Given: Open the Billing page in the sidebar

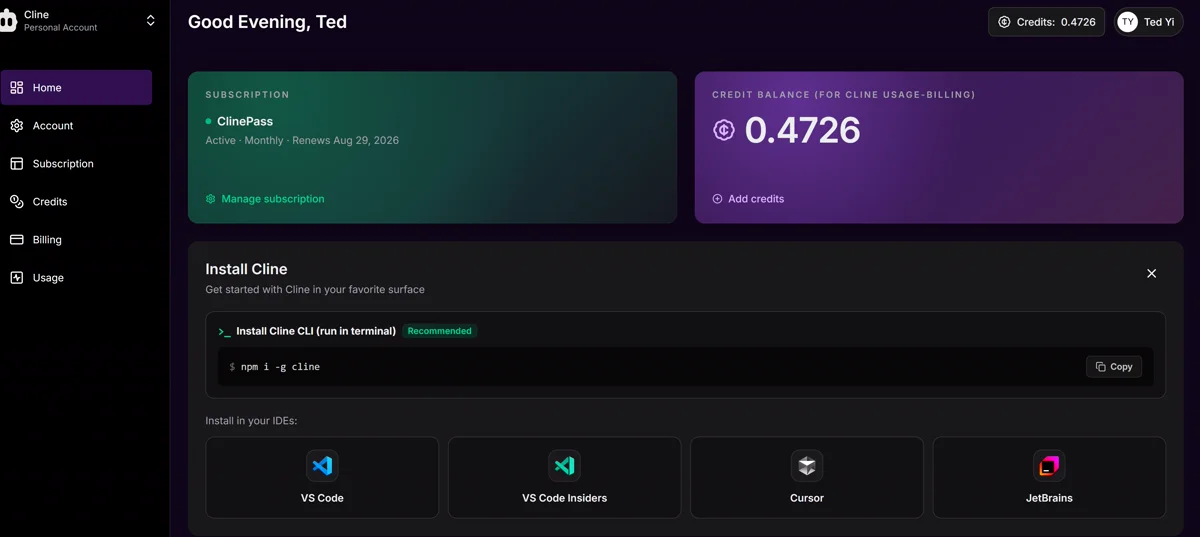Looking at the screenshot, I should [x=76, y=239].
